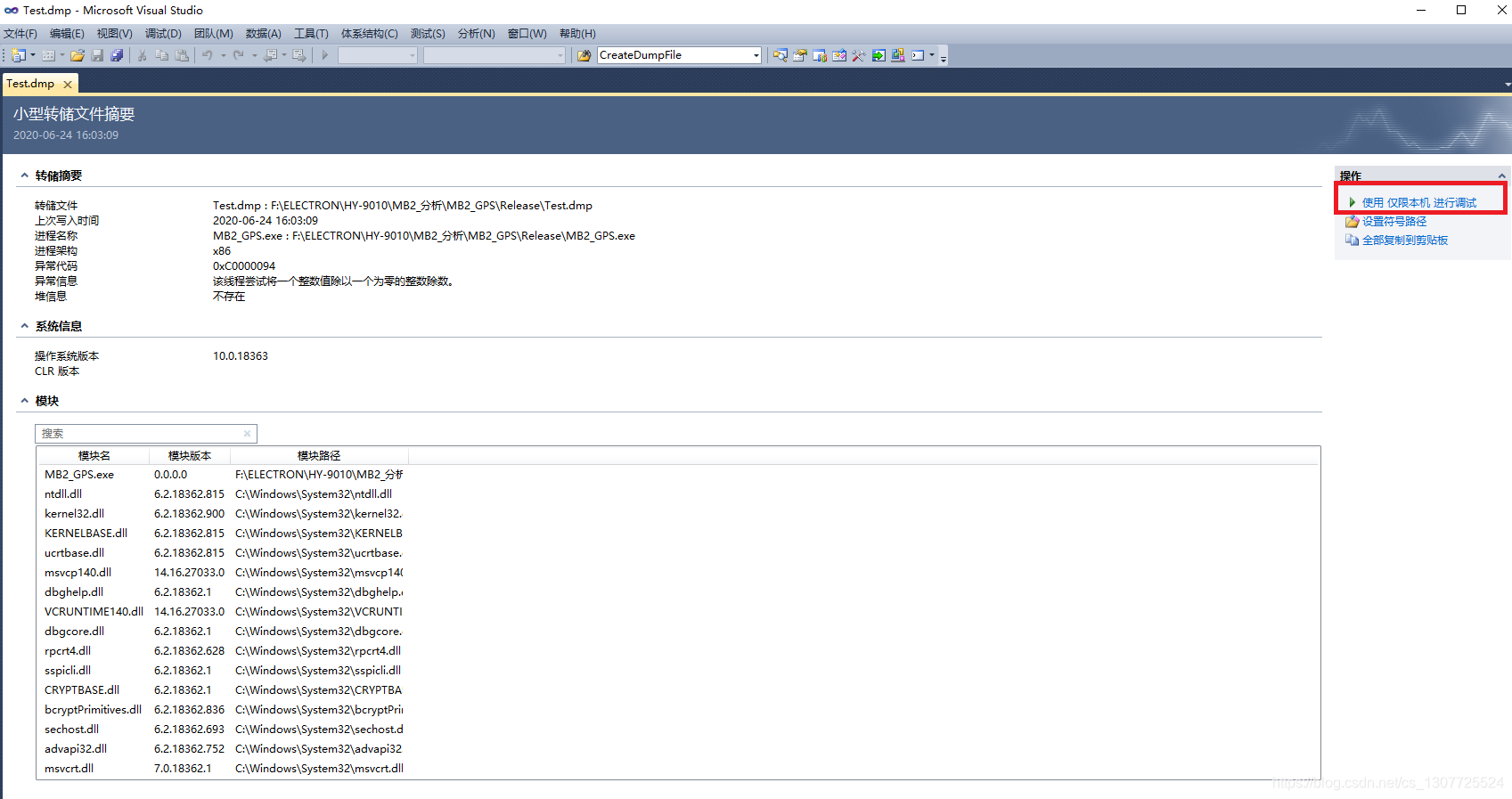Open the CreateDumpFile find combo box dropdown

pyautogui.click(x=756, y=55)
